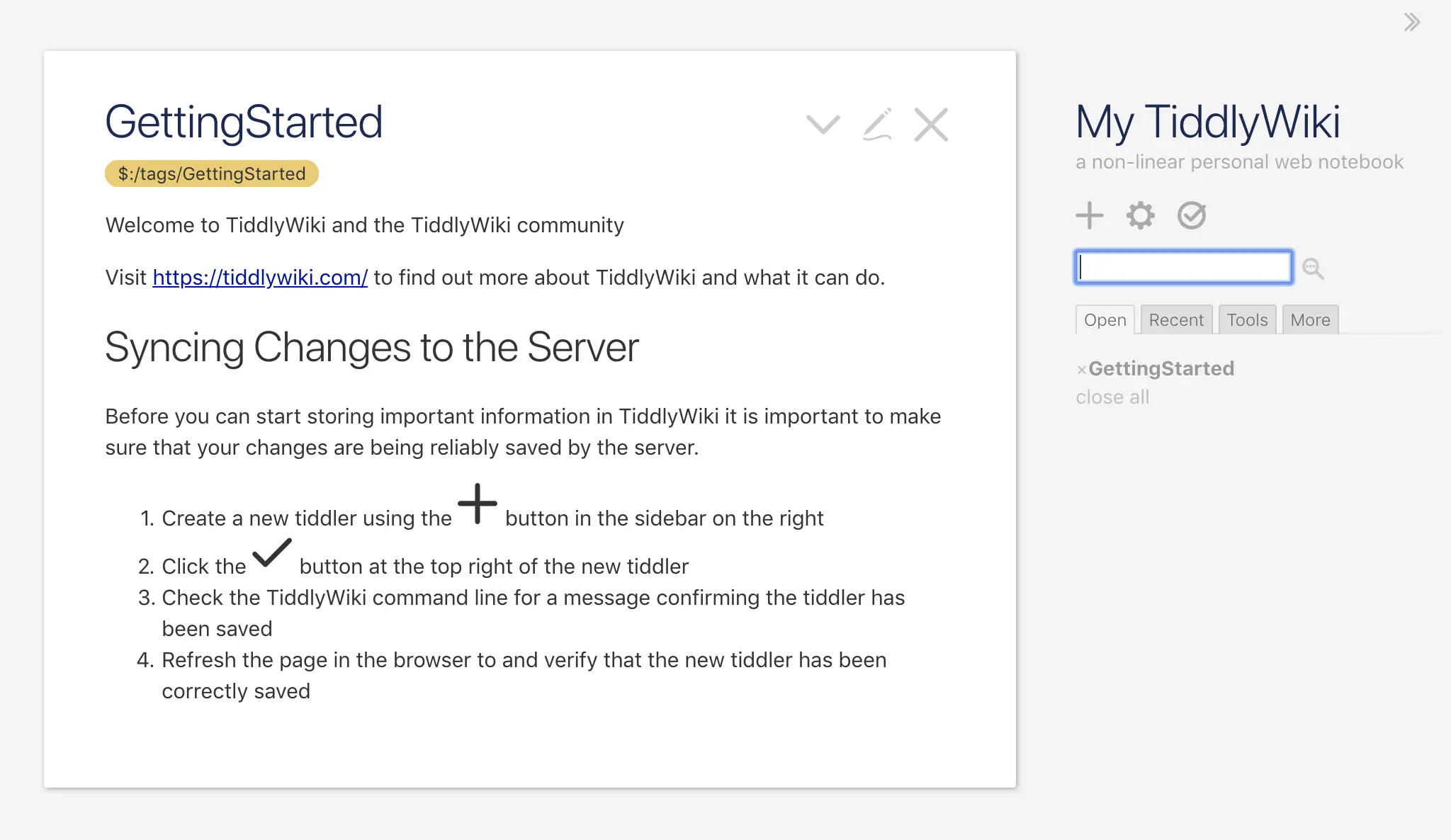Edit the GettingStarted tiddler with pencil icon
1451x840 pixels.
[x=877, y=125]
